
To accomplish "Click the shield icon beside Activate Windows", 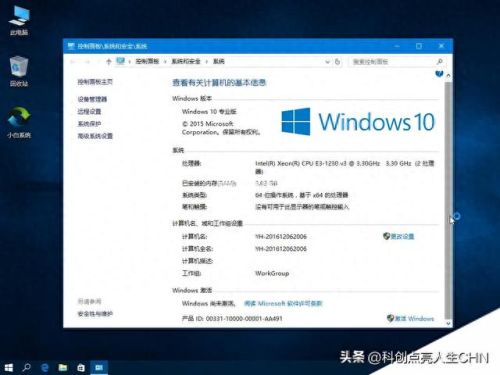I will click(390, 318).
